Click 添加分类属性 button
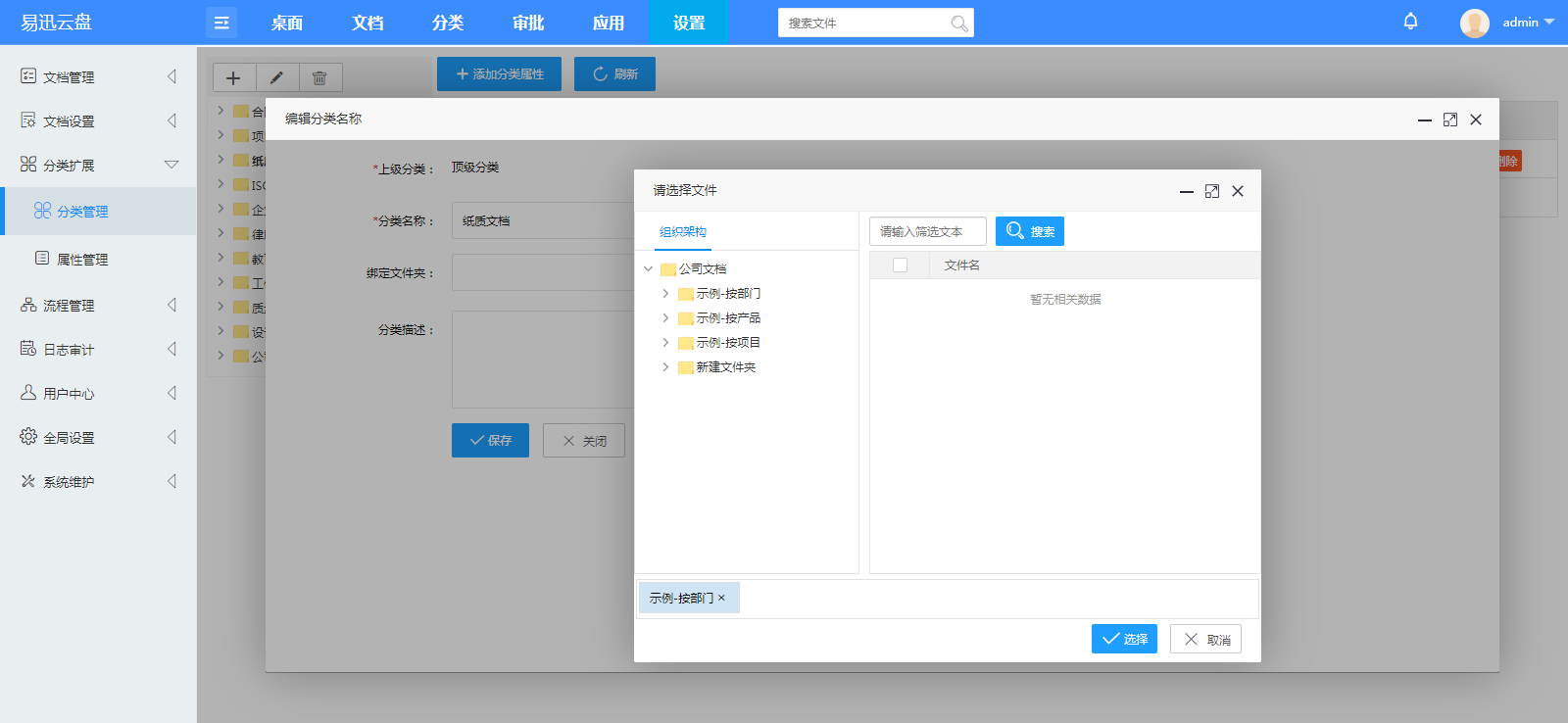This screenshot has width=1568, height=723. (499, 73)
